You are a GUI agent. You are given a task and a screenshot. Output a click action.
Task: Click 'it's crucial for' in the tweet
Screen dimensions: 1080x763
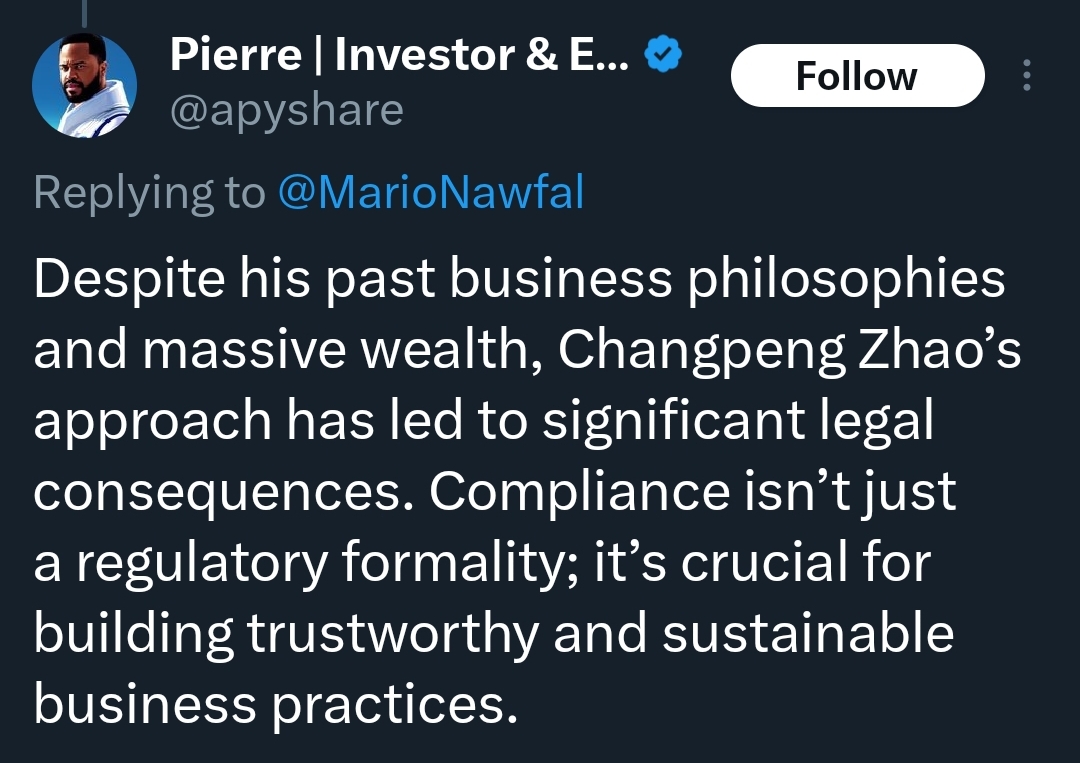[x=762, y=561]
